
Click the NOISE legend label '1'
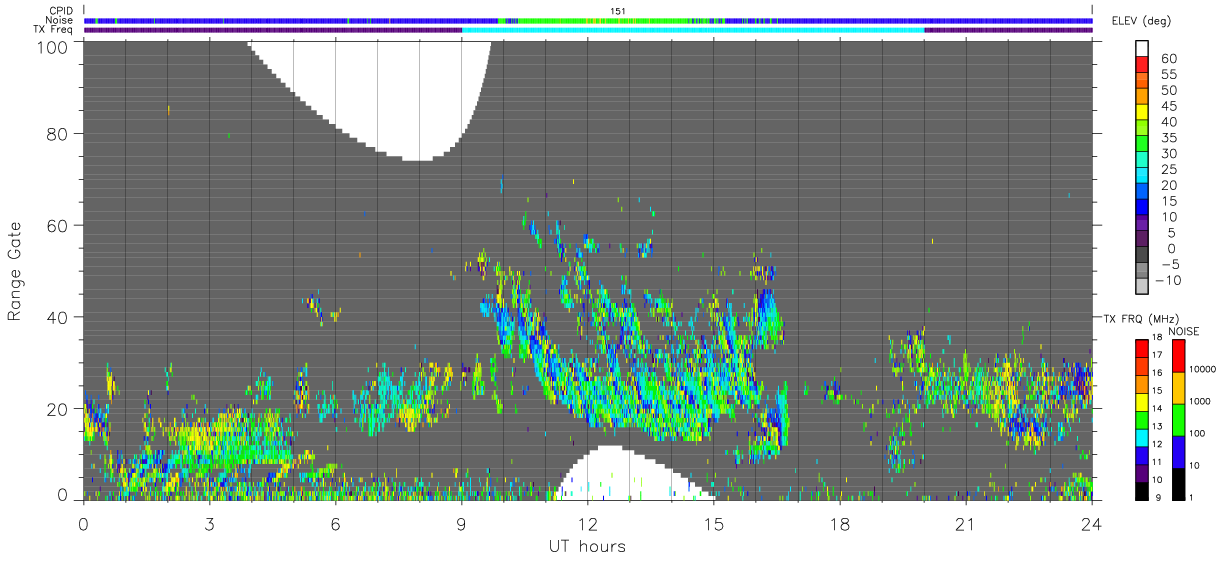point(1191,497)
